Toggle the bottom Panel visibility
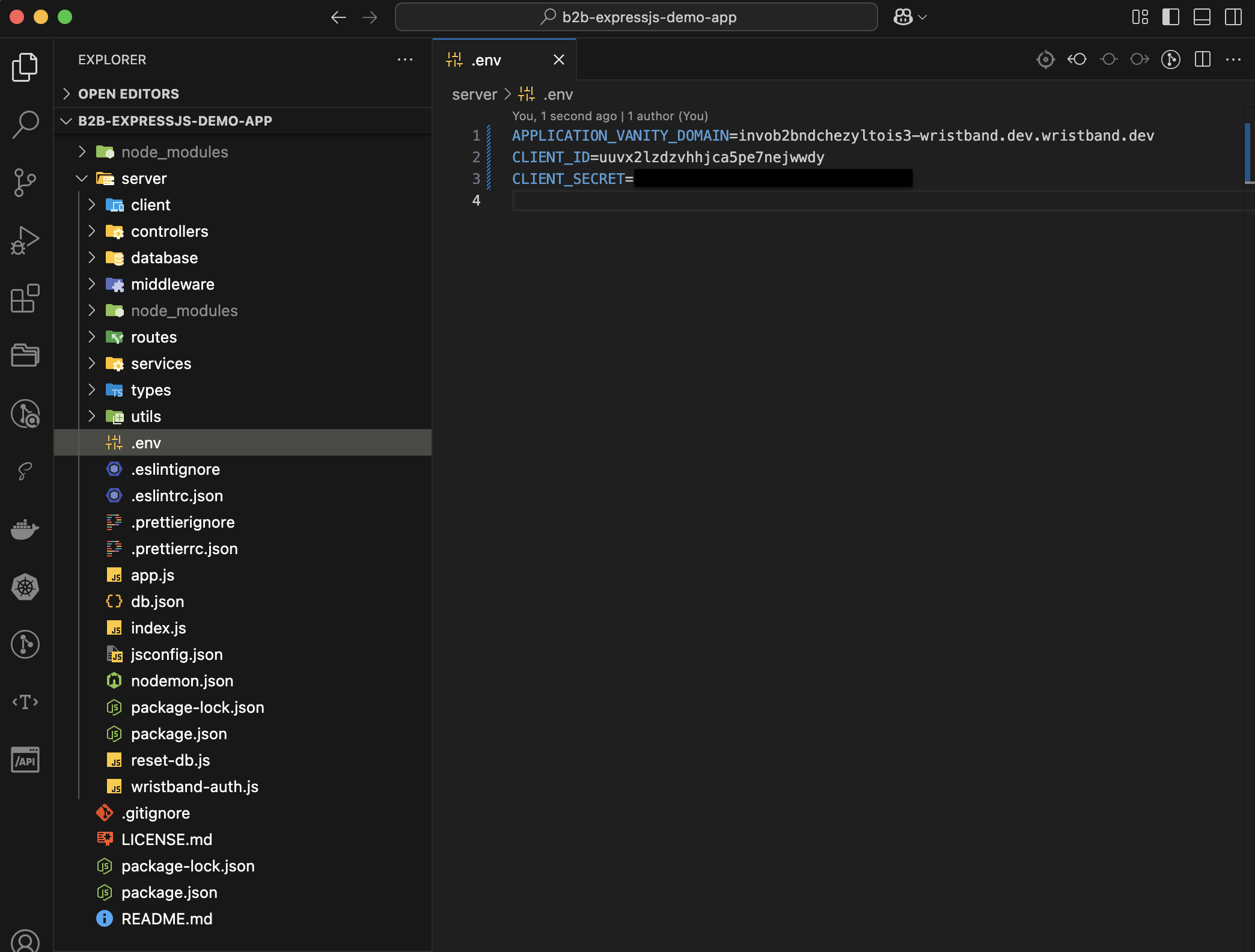The height and width of the screenshot is (952, 1255). click(1202, 17)
